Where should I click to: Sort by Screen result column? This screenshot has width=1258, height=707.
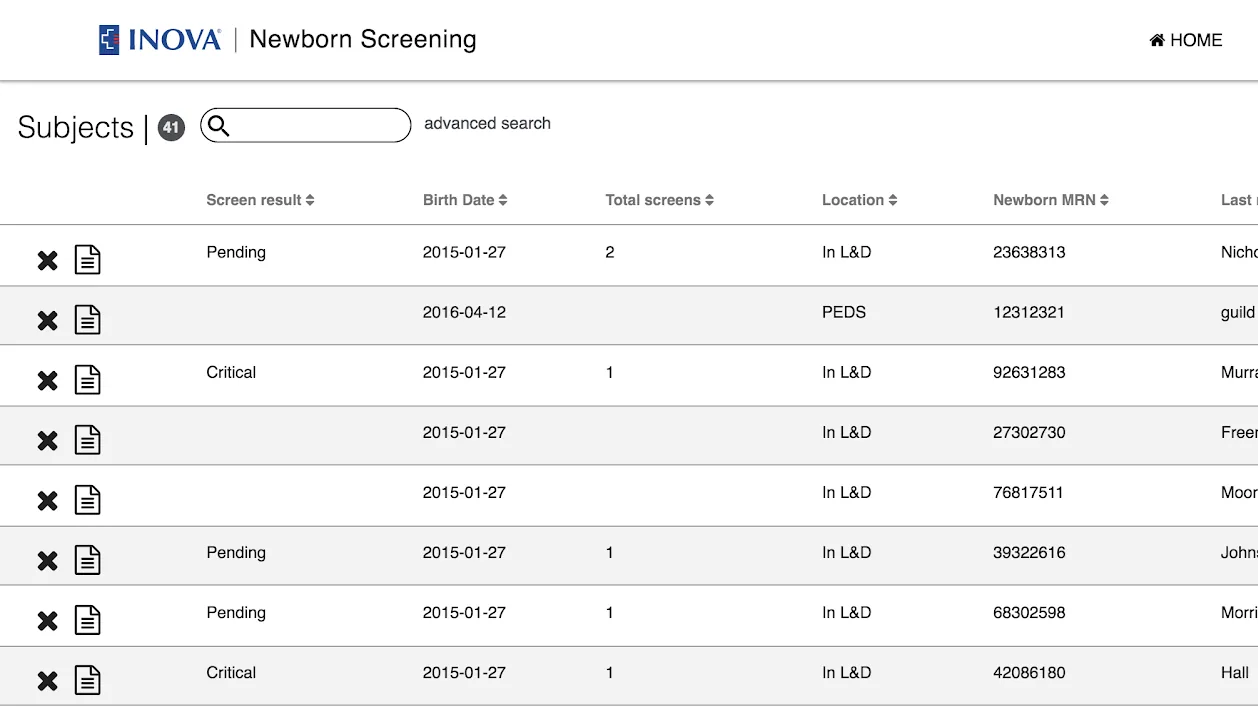[x=260, y=200]
